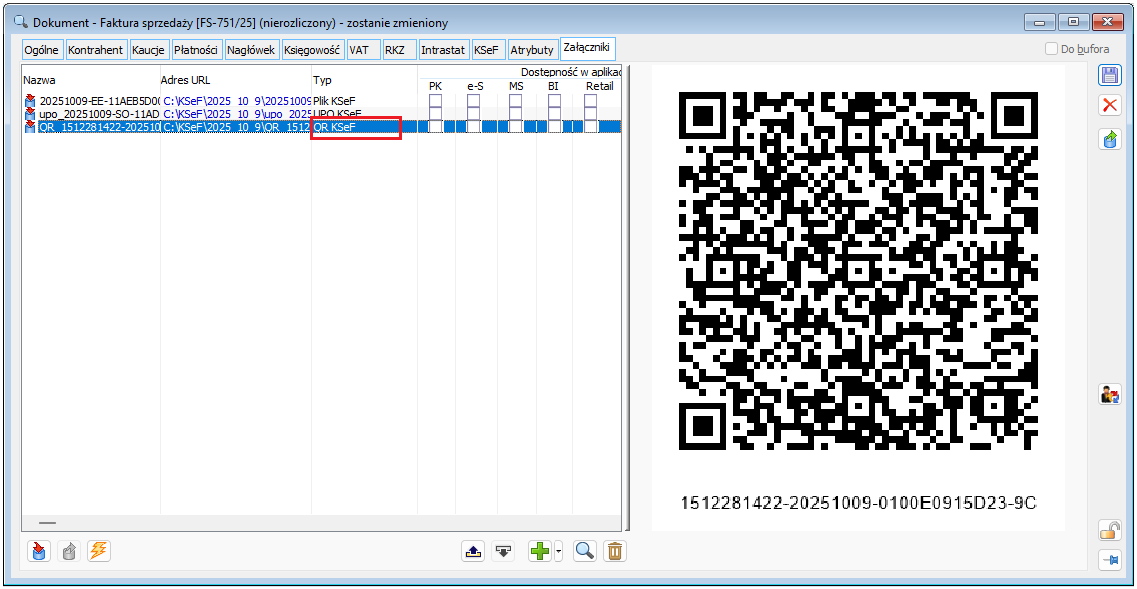
Task: Select attachment QR_1512281422-202510 file name
Action: point(99,126)
